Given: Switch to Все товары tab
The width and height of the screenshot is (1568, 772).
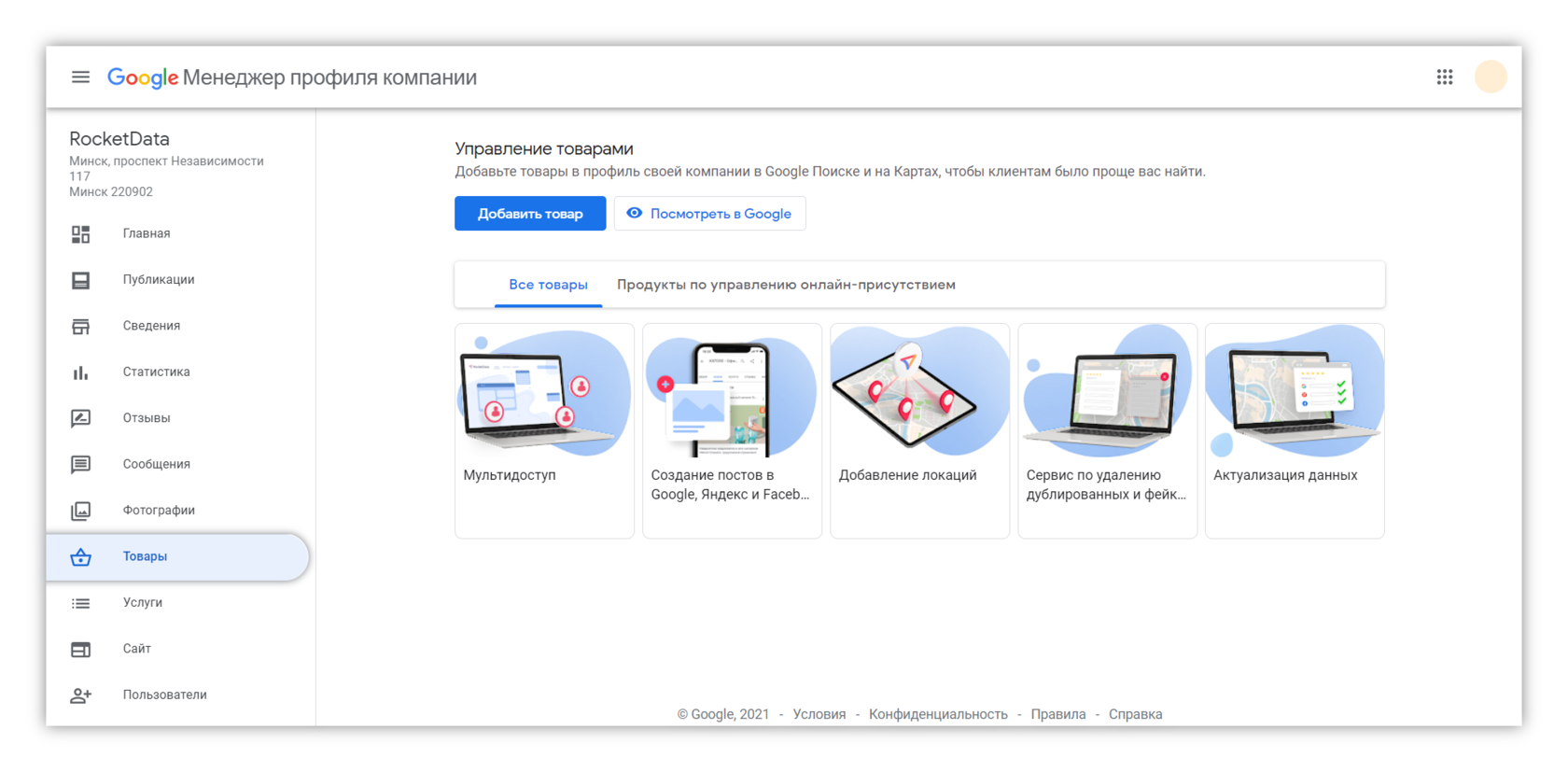Looking at the screenshot, I should click(548, 285).
